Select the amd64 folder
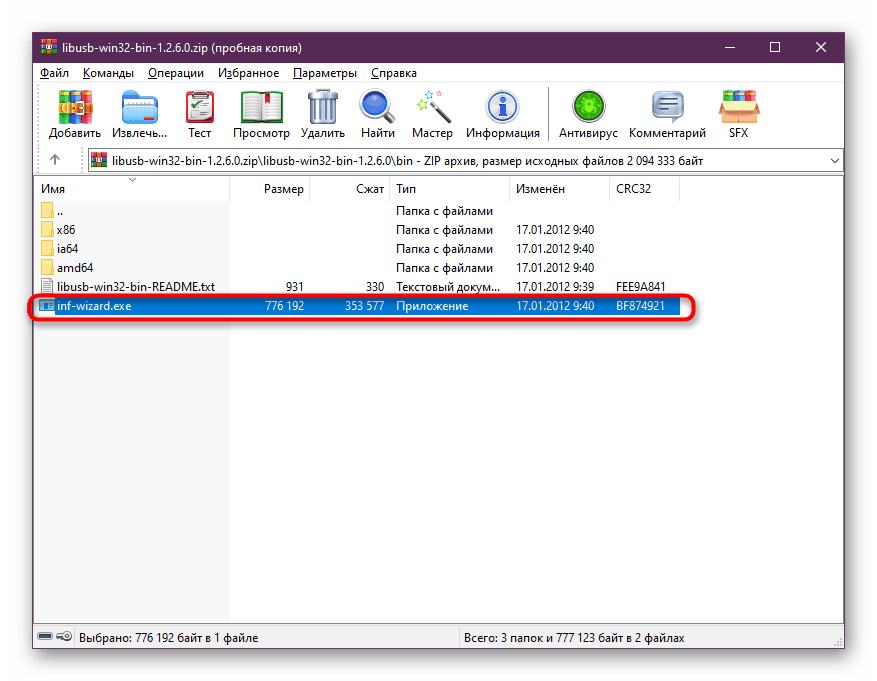 [x=74, y=268]
